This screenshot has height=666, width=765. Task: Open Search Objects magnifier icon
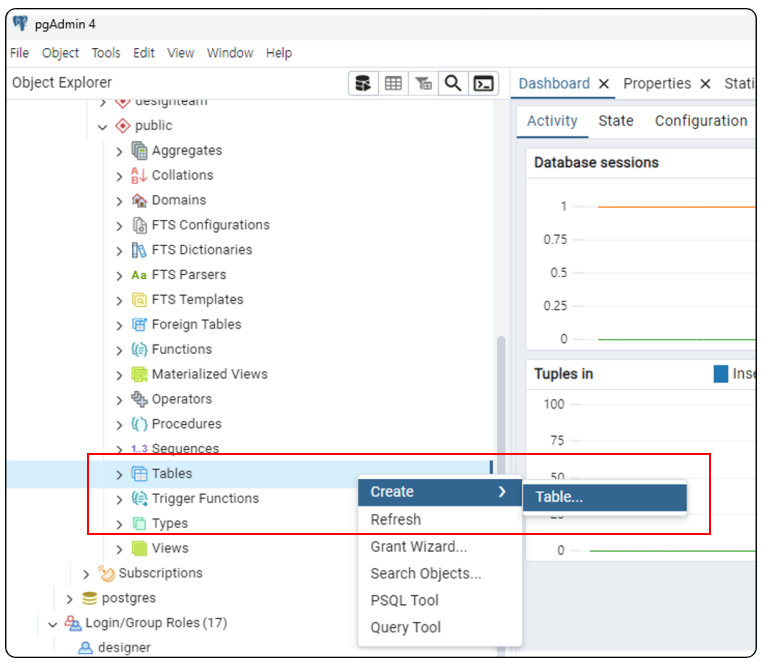tap(453, 83)
